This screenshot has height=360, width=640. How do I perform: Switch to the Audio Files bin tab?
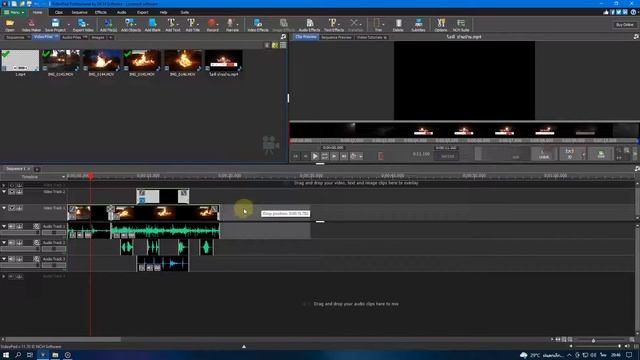point(74,37)
